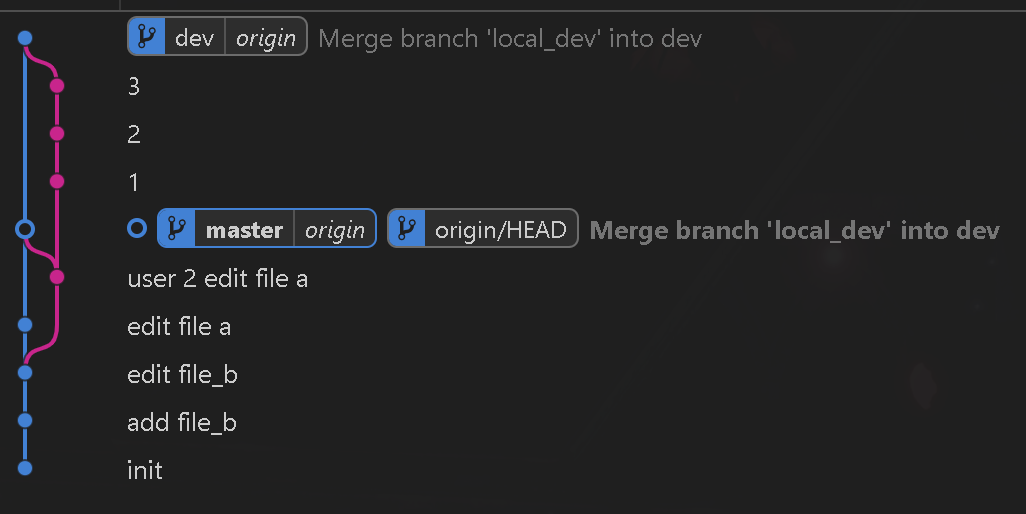
Task: Click the master branch icon
Action: (176, 229)
